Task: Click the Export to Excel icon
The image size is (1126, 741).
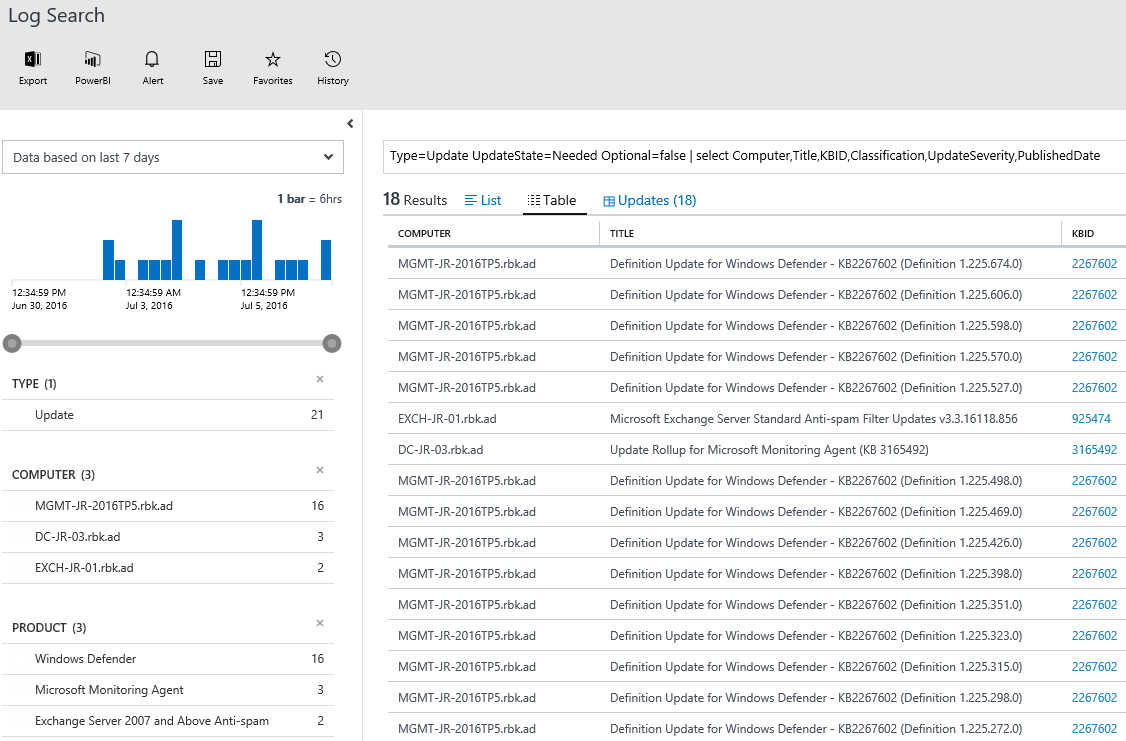Action: 33,60
